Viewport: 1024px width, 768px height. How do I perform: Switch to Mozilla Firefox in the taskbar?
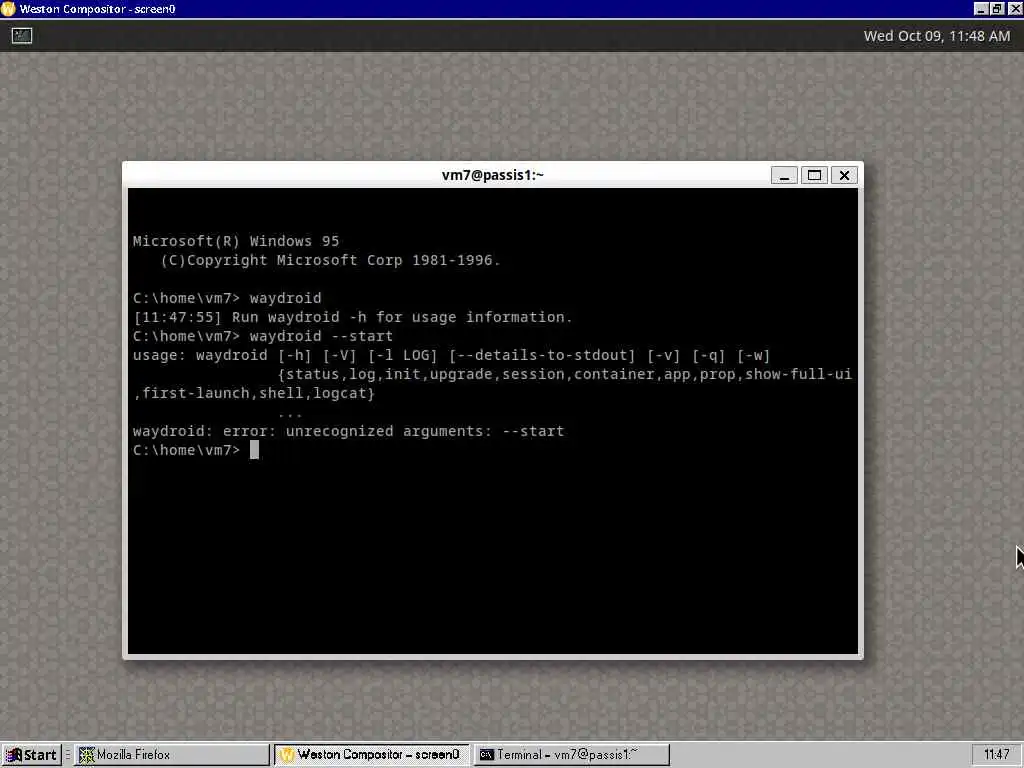tap(172, 755)
